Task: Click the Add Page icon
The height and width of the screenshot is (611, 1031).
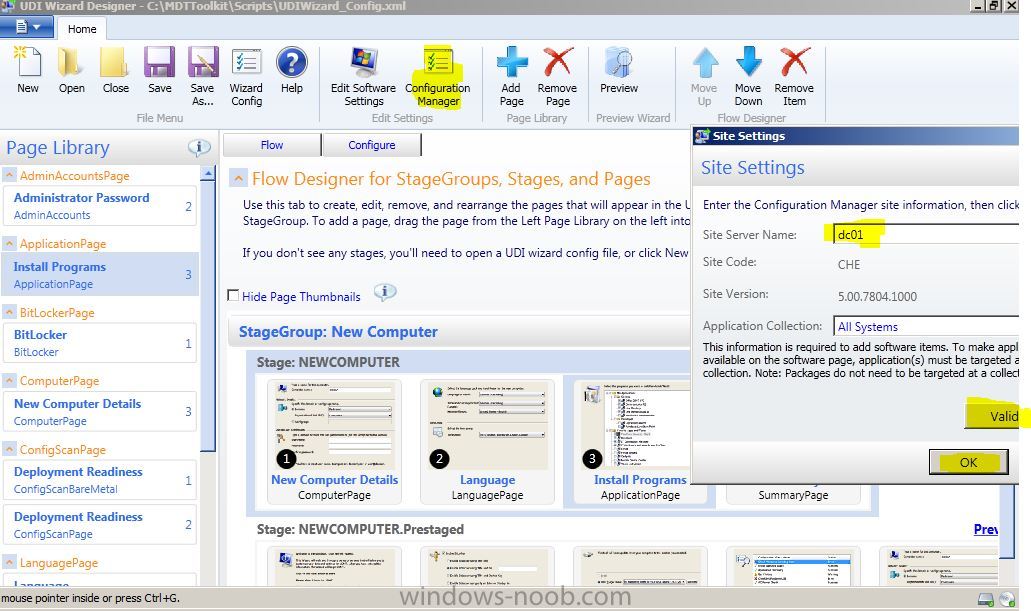Action: (512, 76)
